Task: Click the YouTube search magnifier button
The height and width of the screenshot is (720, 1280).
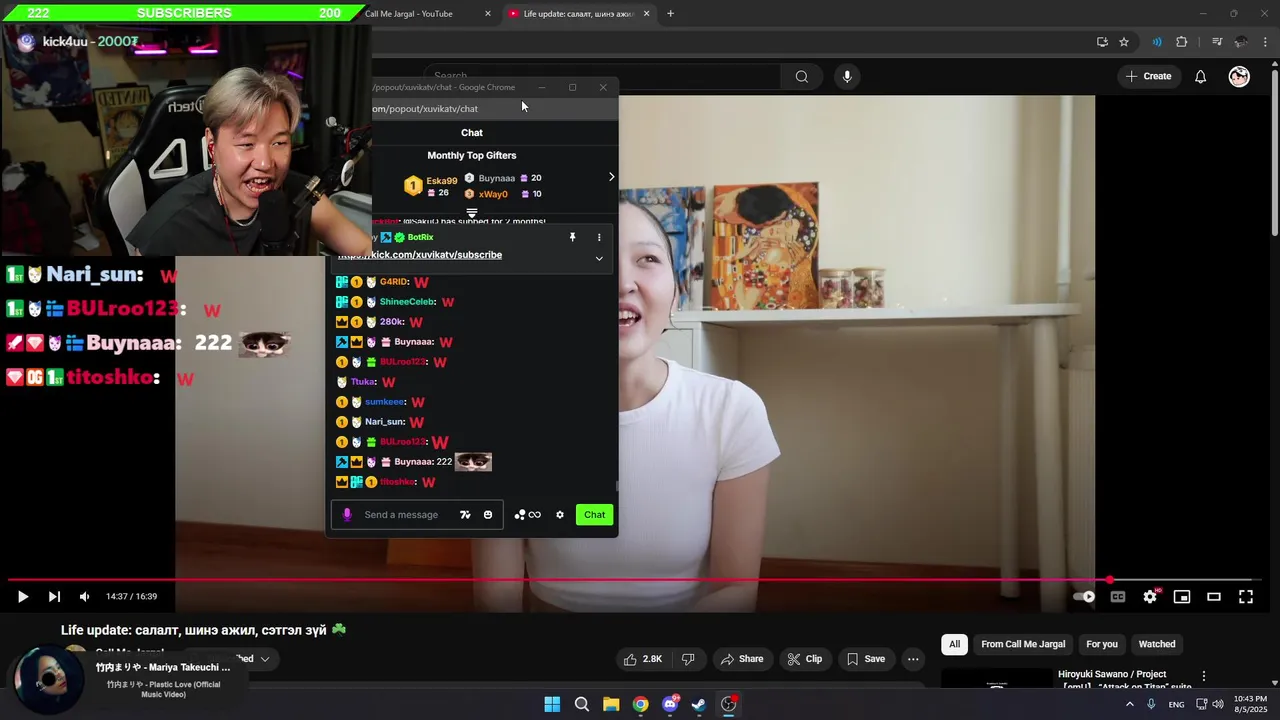Action: coord(801,76)
